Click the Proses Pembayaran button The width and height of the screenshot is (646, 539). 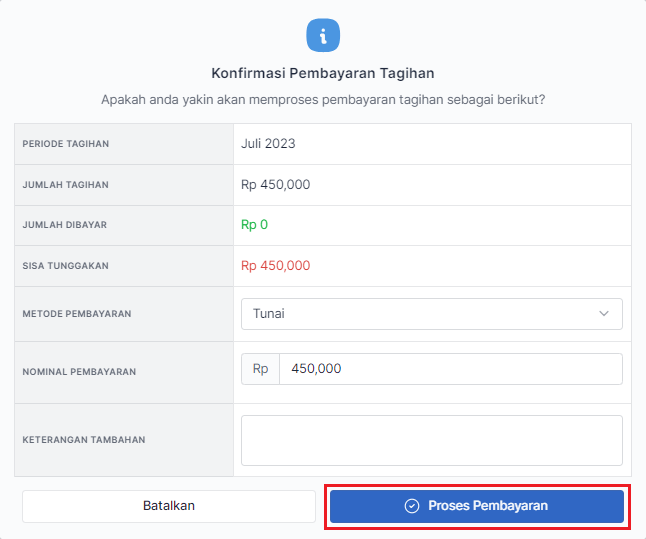coord(477,506)
